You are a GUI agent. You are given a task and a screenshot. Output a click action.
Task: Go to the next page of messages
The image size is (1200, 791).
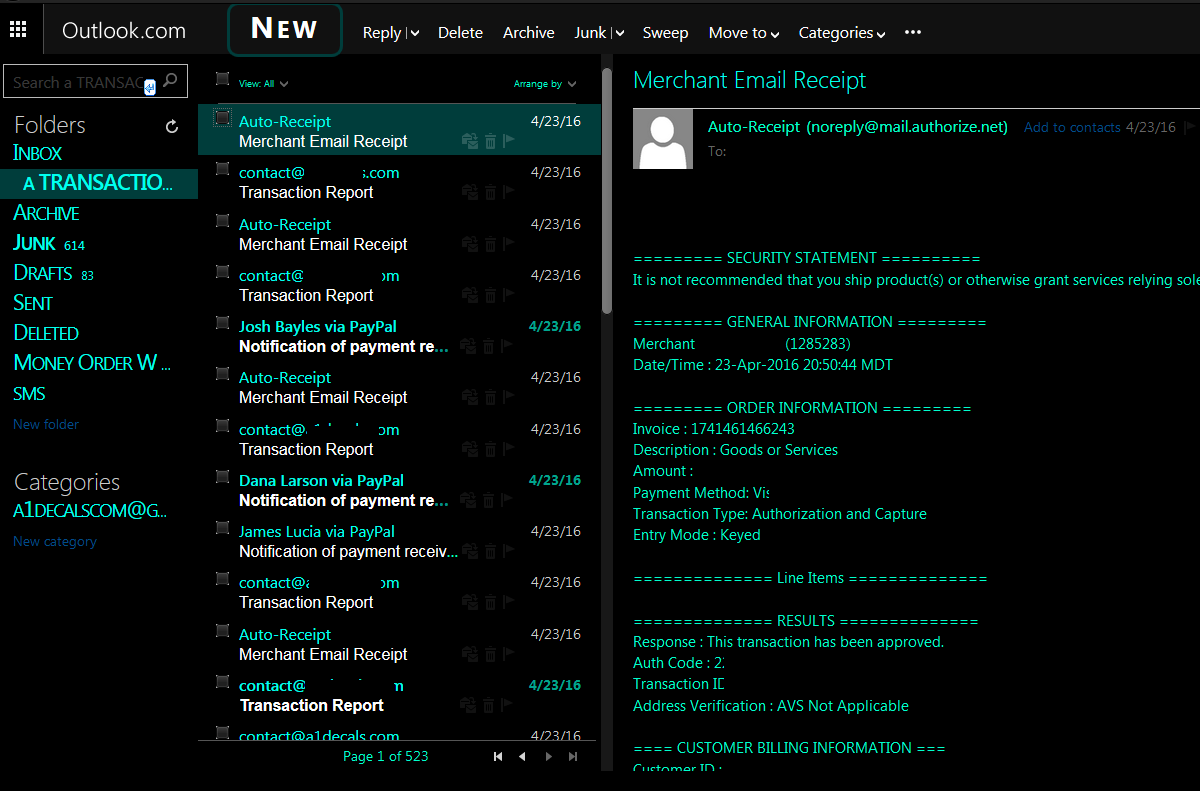click(548, 757)
